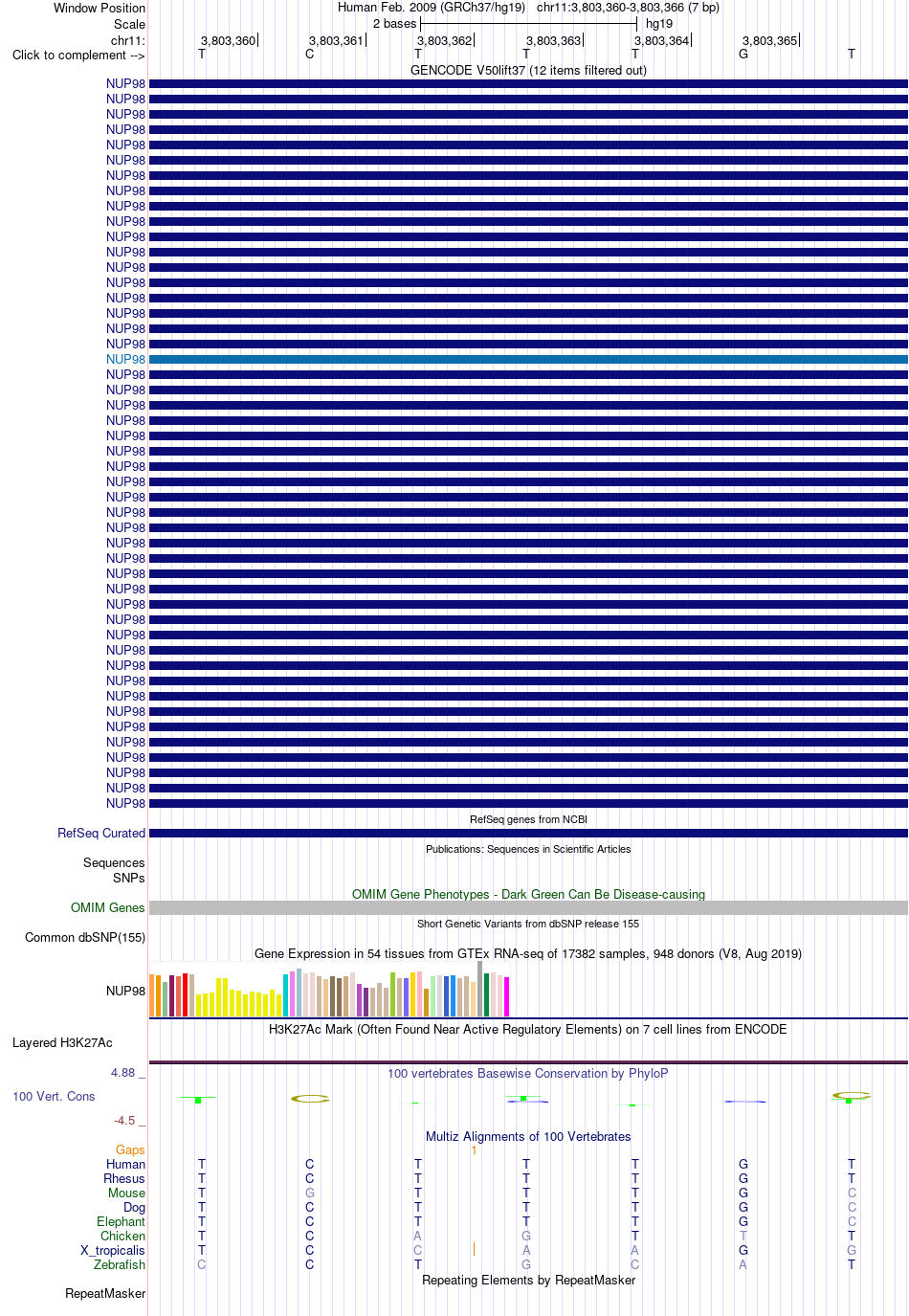This screenshot has height=1316, width=909.
Task: Open the Layered H3K27Ac track label
Action: pos(62,1042)
